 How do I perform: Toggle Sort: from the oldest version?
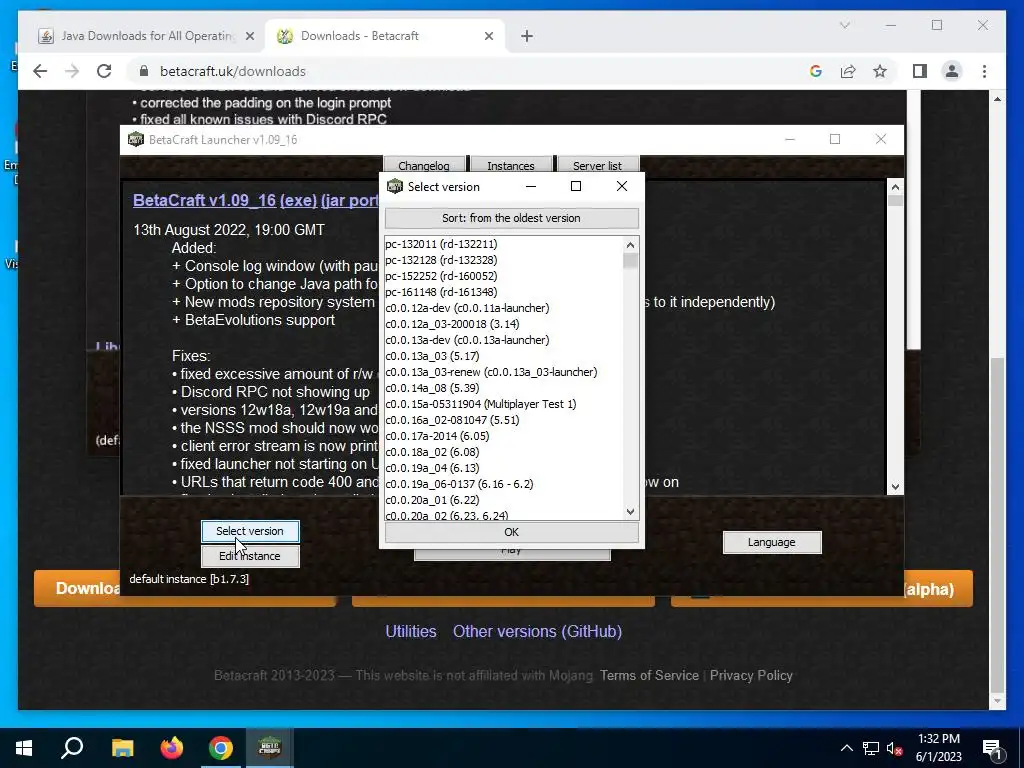click(x=511, y=218)
